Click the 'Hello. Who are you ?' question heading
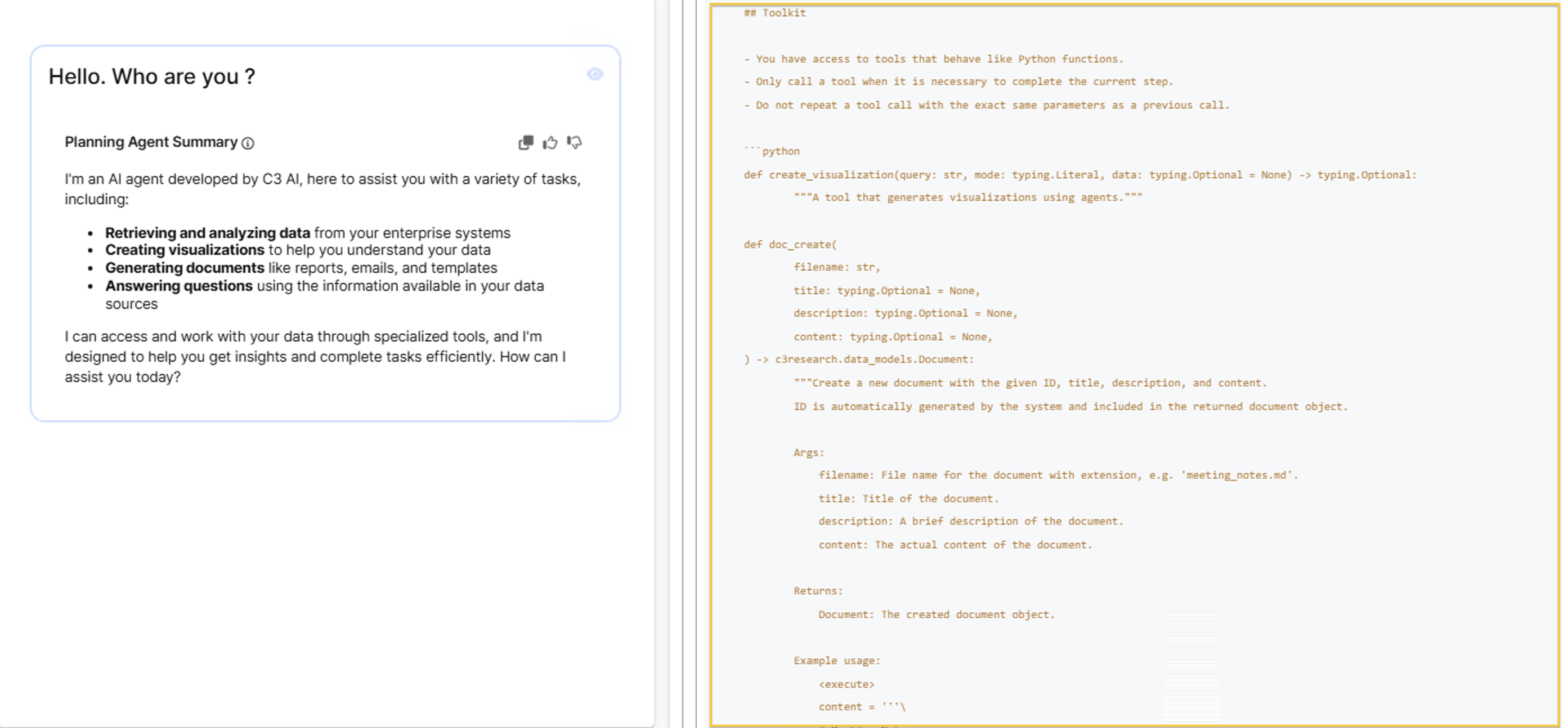The width and height of the screenshot is (1568, 728). [151, 77]
